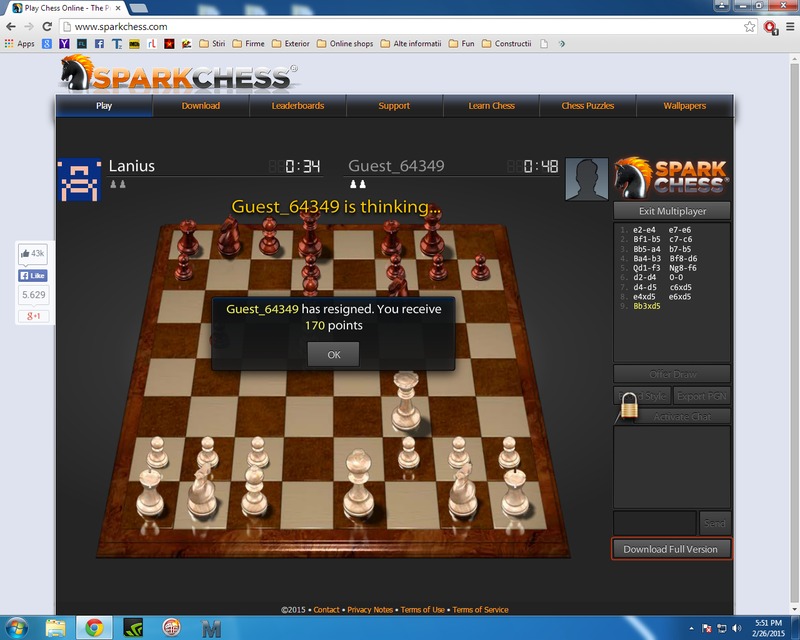Click the Exit Multiplayer button
Viewport: 800px width, 640px height.
click(x=672, y=211)
